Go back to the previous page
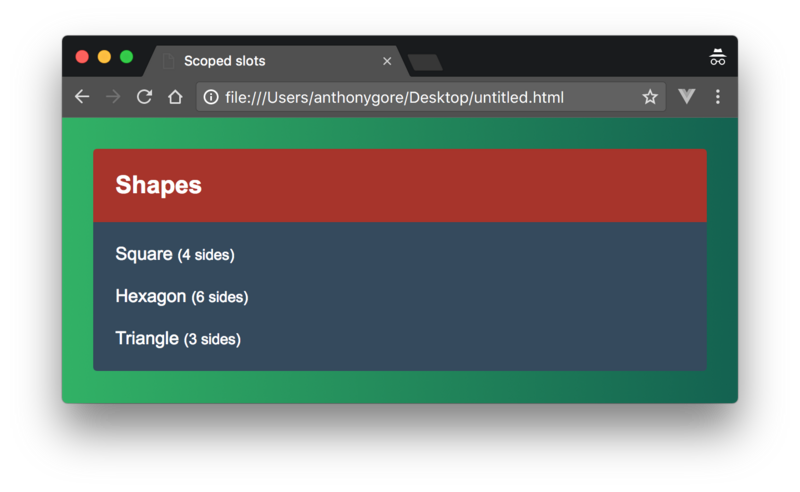This screenshot has width=800, height=492. coord(82,97)
